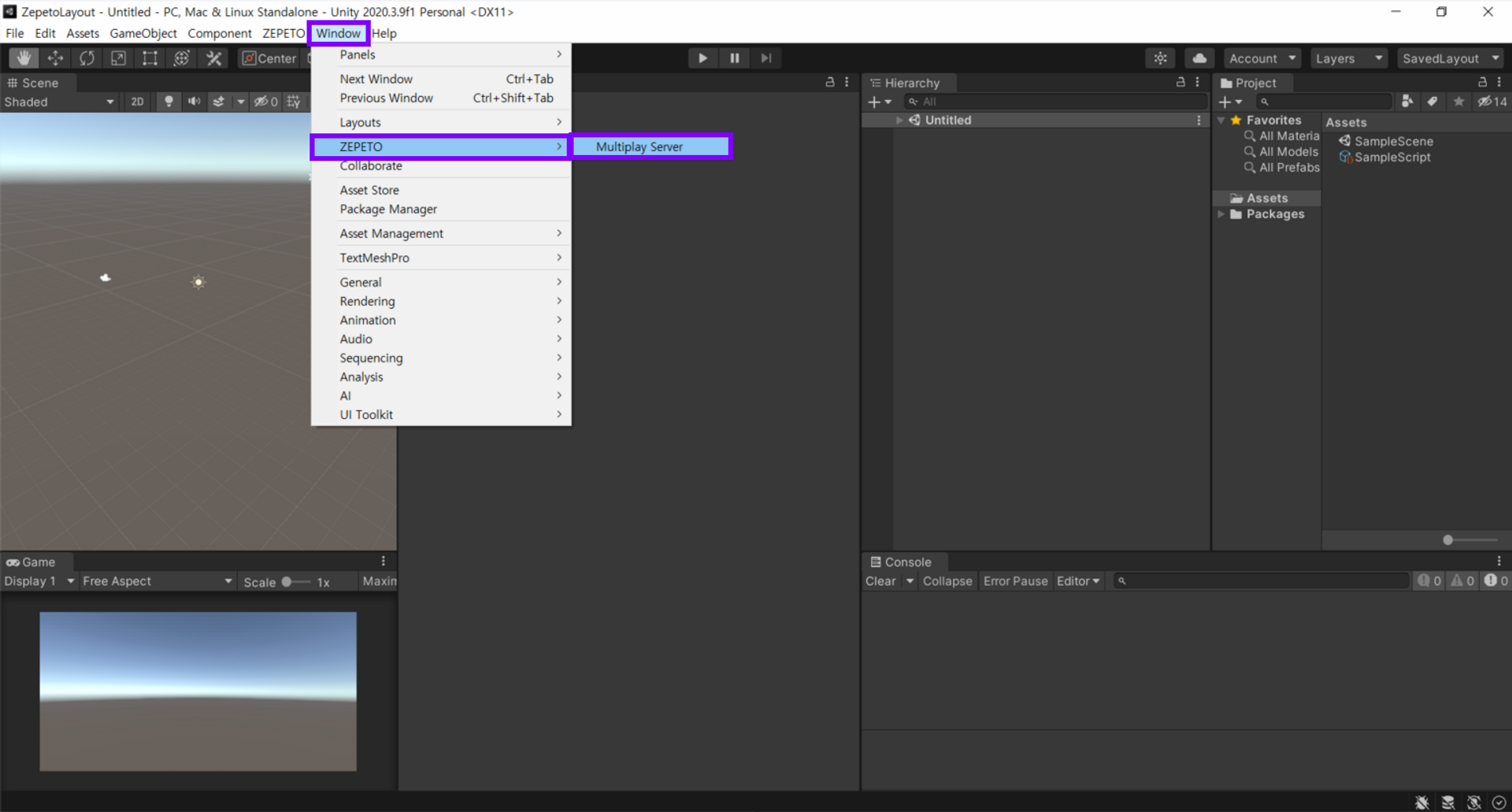
Task: Toggle Console Collapse button
Action: click(x=947, y=581)
